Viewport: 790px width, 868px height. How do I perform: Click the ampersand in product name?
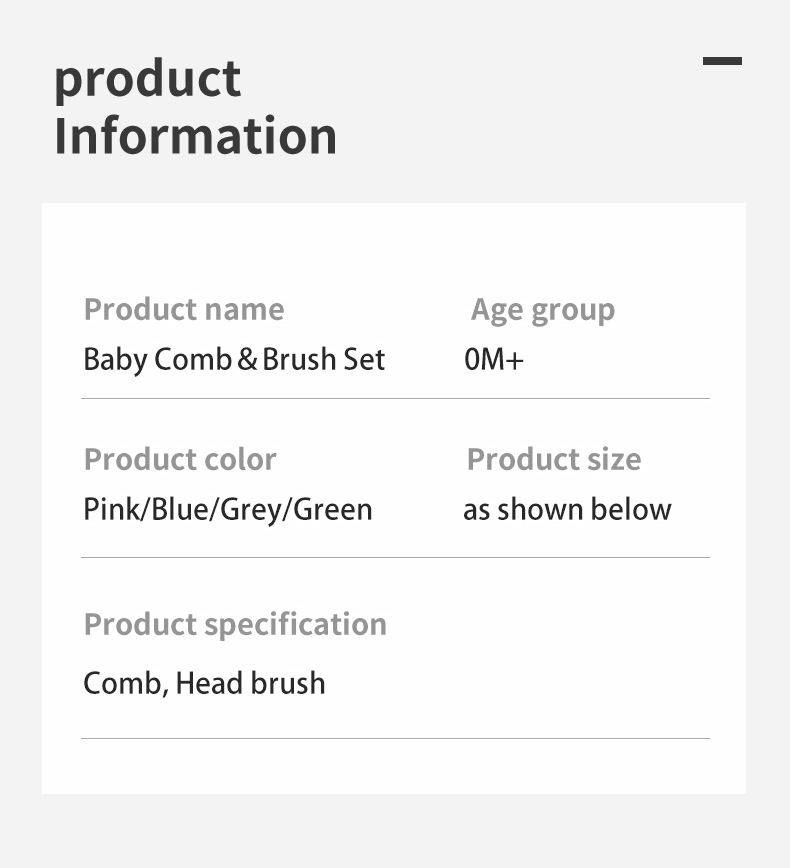click(x=247, y=361)
